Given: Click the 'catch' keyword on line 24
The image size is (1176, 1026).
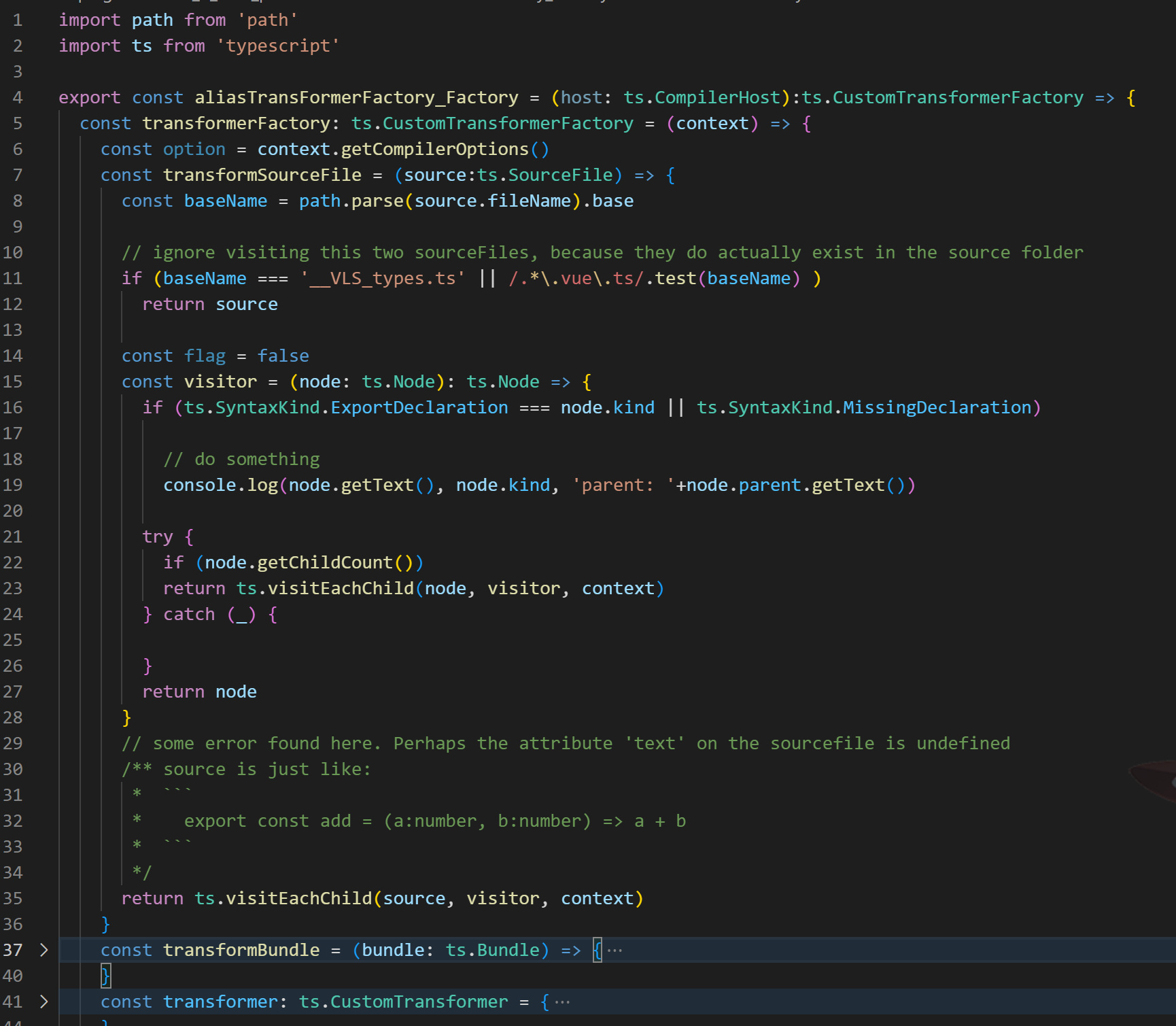Looking at the screenshot, I should (189, 614).
